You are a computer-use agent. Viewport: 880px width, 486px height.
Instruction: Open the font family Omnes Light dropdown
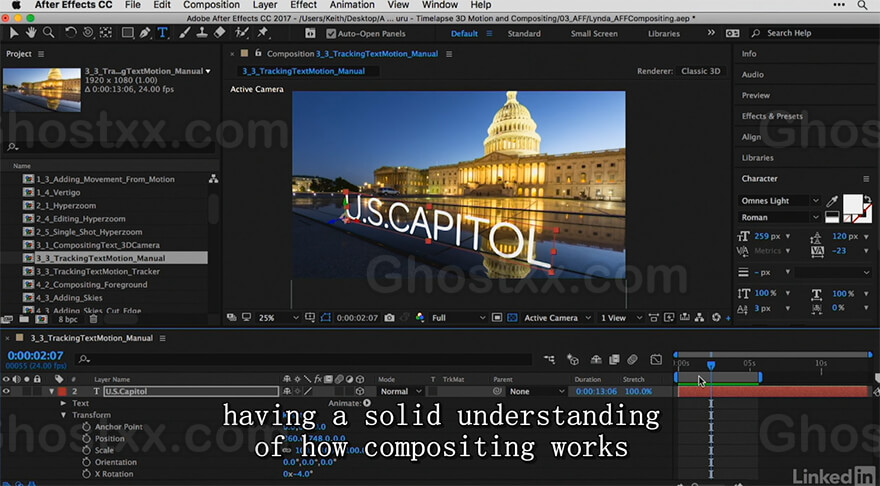click(780, 201)
